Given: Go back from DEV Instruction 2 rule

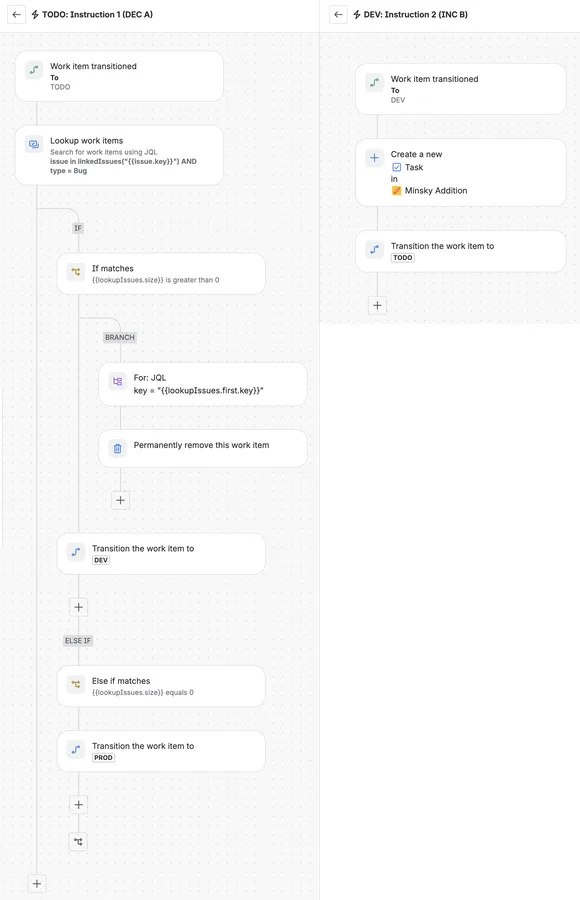Looking at the screenshot, I should (338, 14).
